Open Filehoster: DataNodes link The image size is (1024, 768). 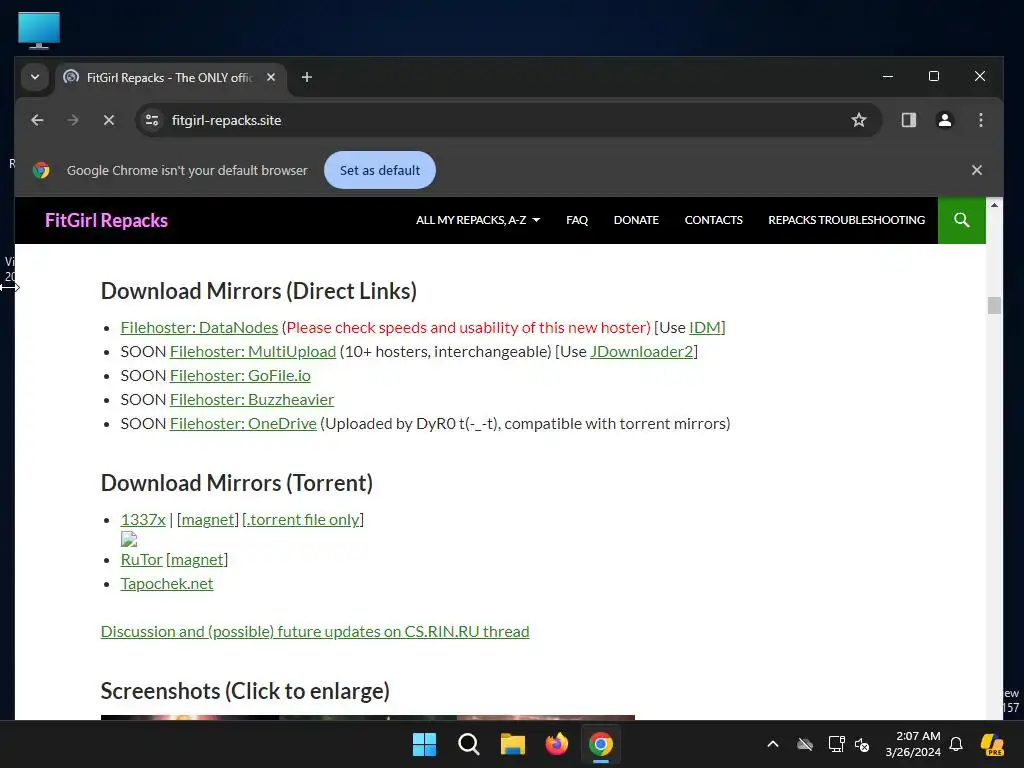[x=199, y=328]
